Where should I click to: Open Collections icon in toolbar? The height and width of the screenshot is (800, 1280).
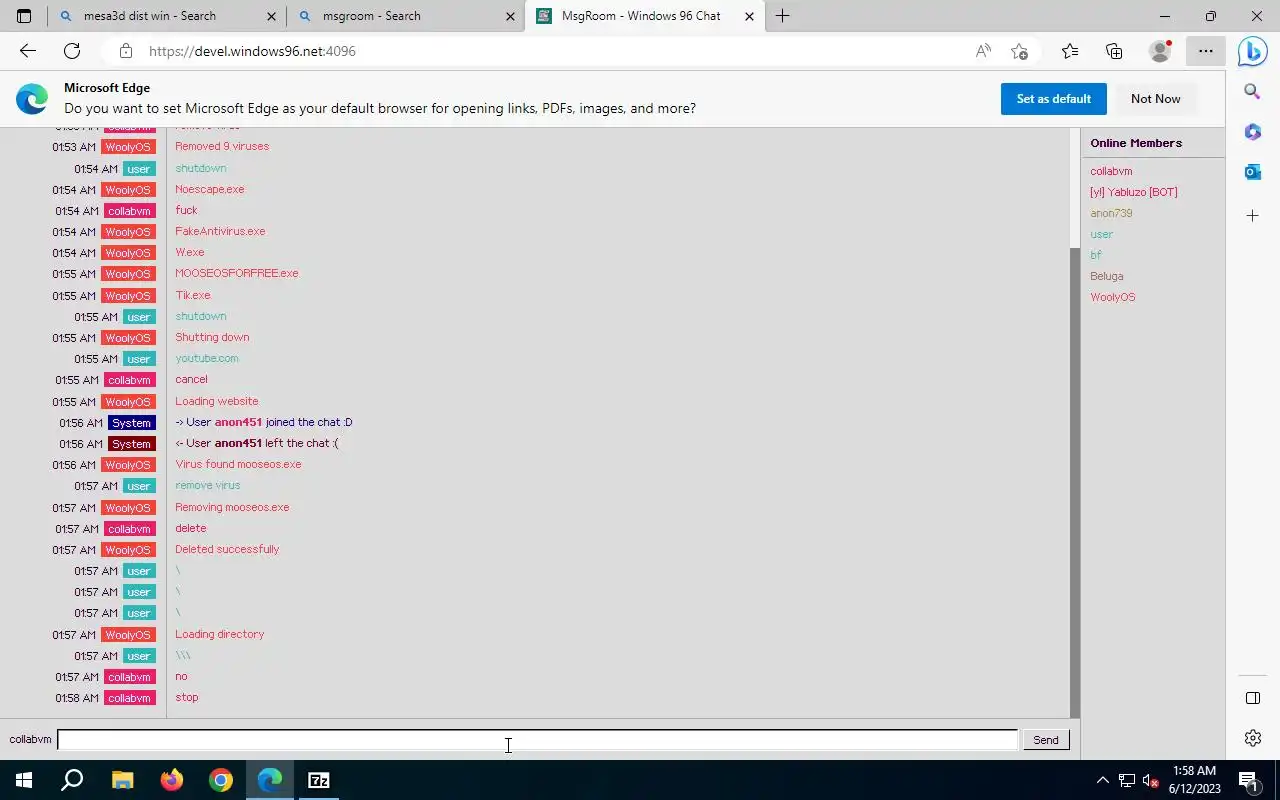(1114, 51)
